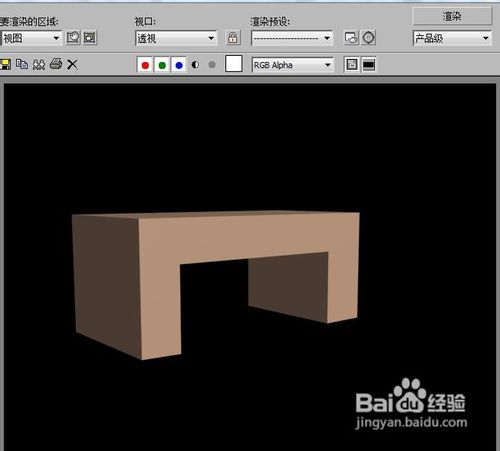The width and height of the screenshot is (500, 451).
Task: Toggle the lock to viewport padlock
Action: click(x=233, y=38)
